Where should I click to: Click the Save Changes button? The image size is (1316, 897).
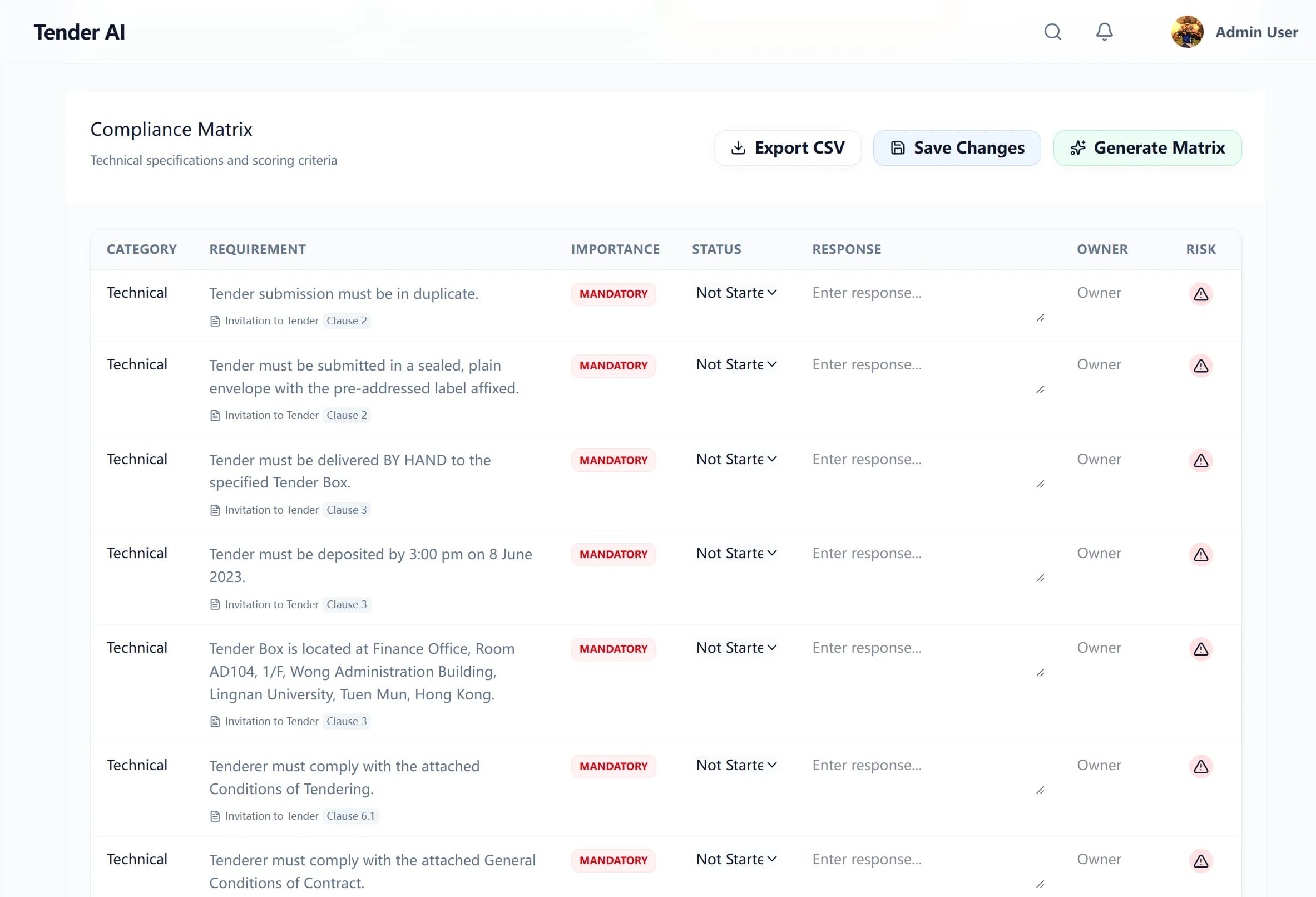click(x=957, y=148)
